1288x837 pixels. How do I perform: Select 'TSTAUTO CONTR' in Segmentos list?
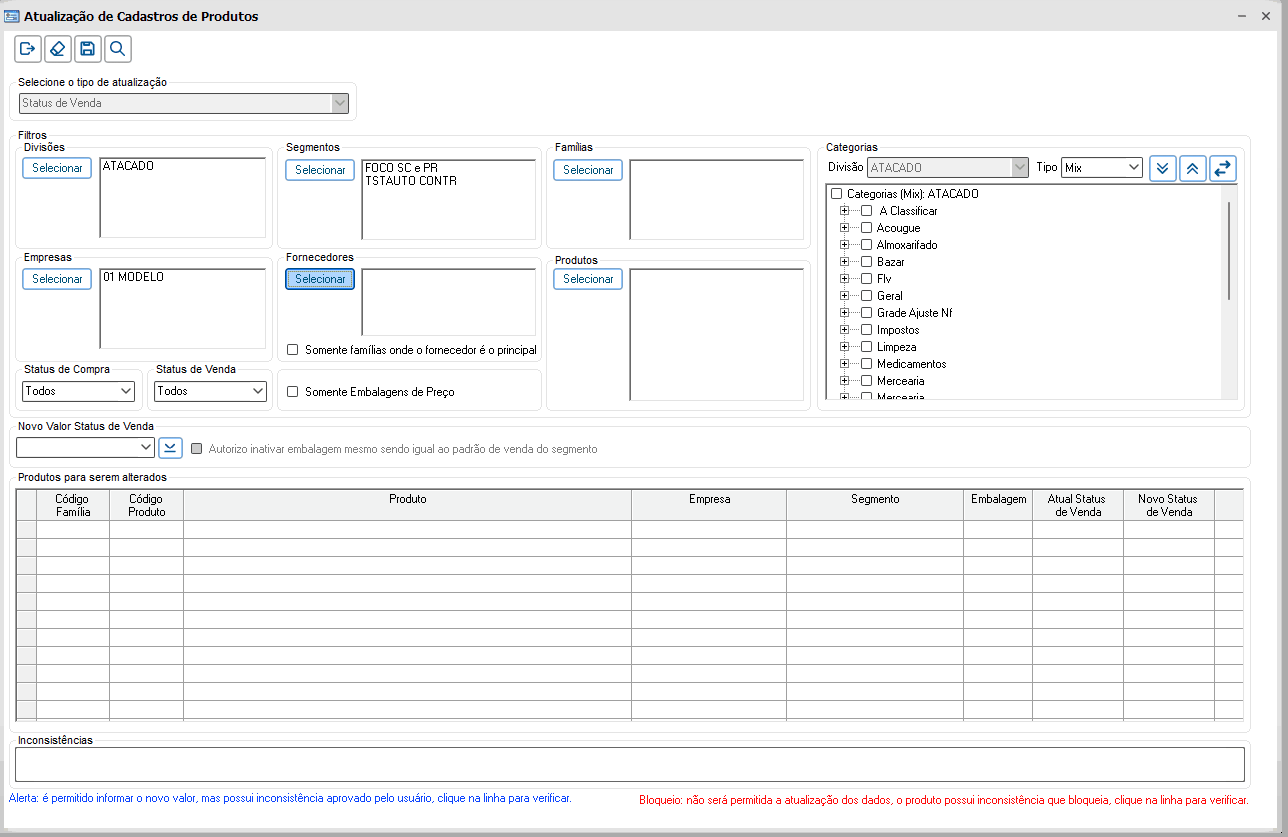410,181
